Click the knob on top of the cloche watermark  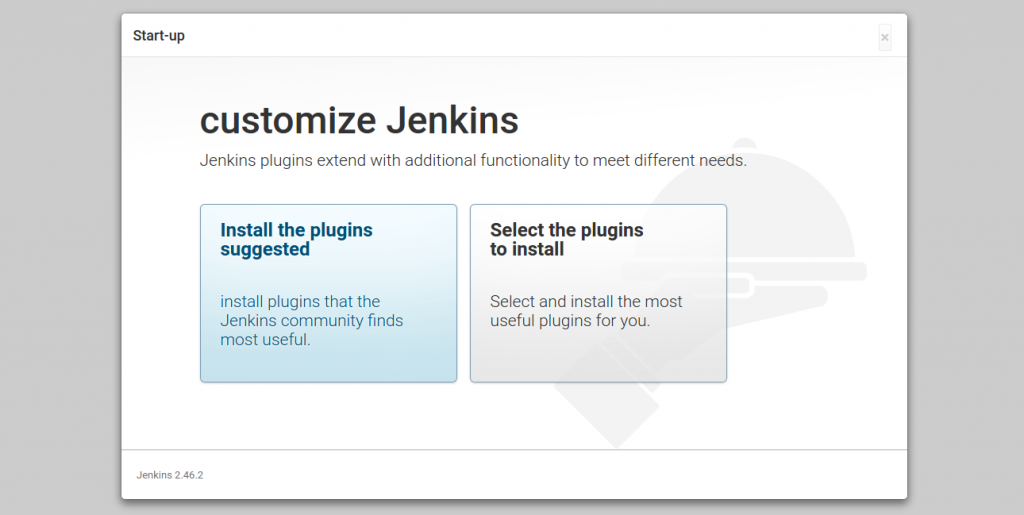click(744, 144)
